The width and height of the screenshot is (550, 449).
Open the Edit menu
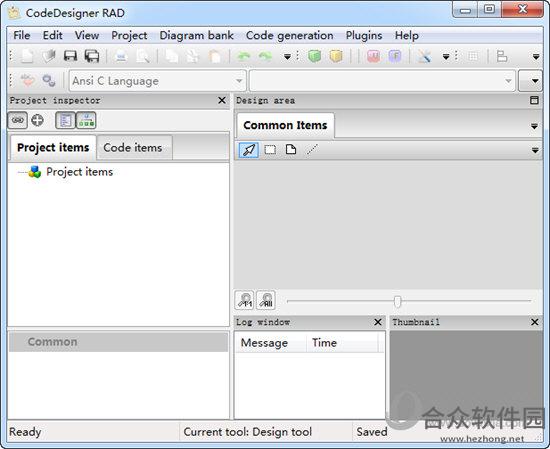coord(53,35)
